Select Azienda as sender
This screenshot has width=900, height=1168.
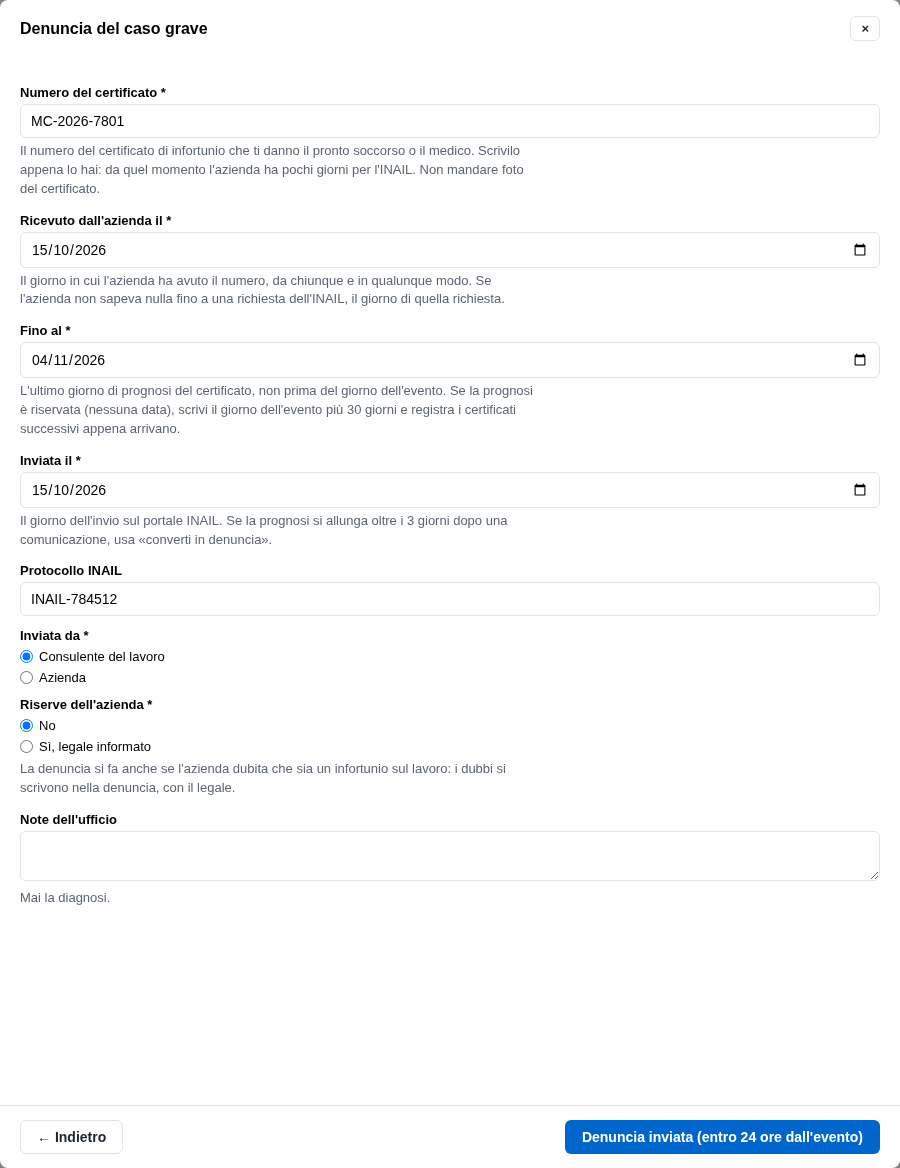pyautogui.click(x=27, y=678)
